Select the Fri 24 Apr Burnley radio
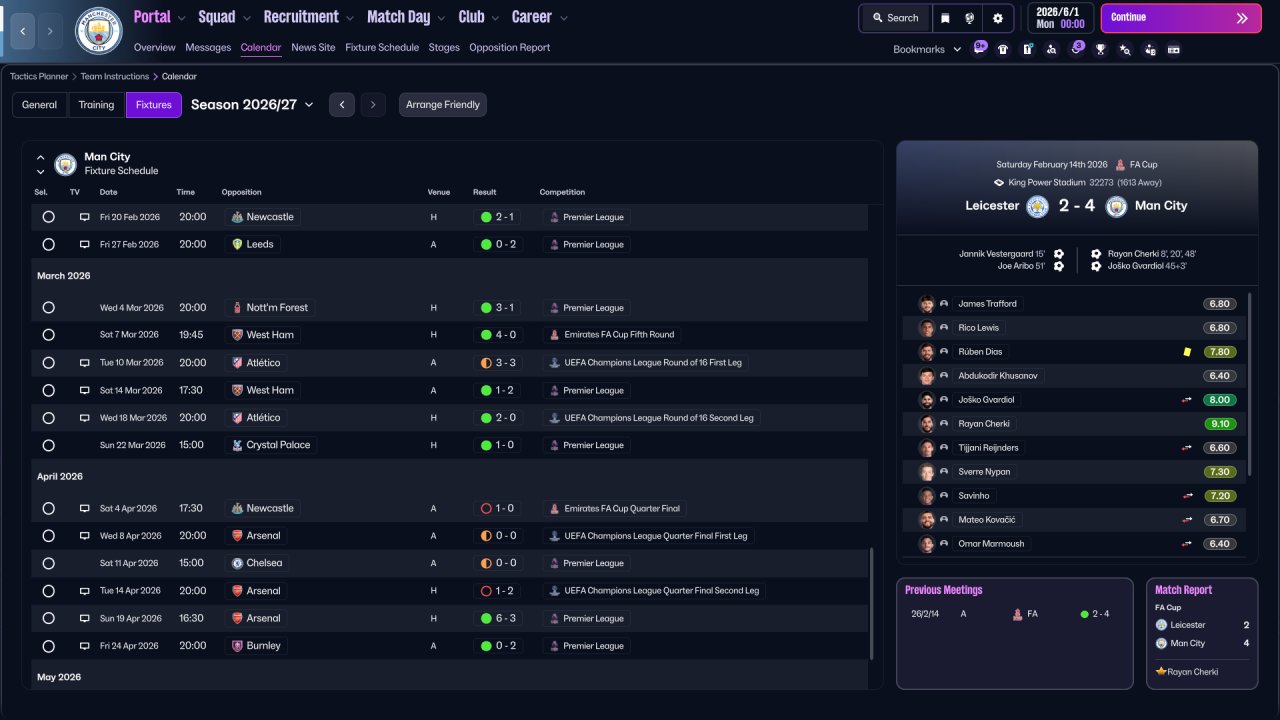The height and width of the screenshot is (720, 1280). tap(48, 646)
